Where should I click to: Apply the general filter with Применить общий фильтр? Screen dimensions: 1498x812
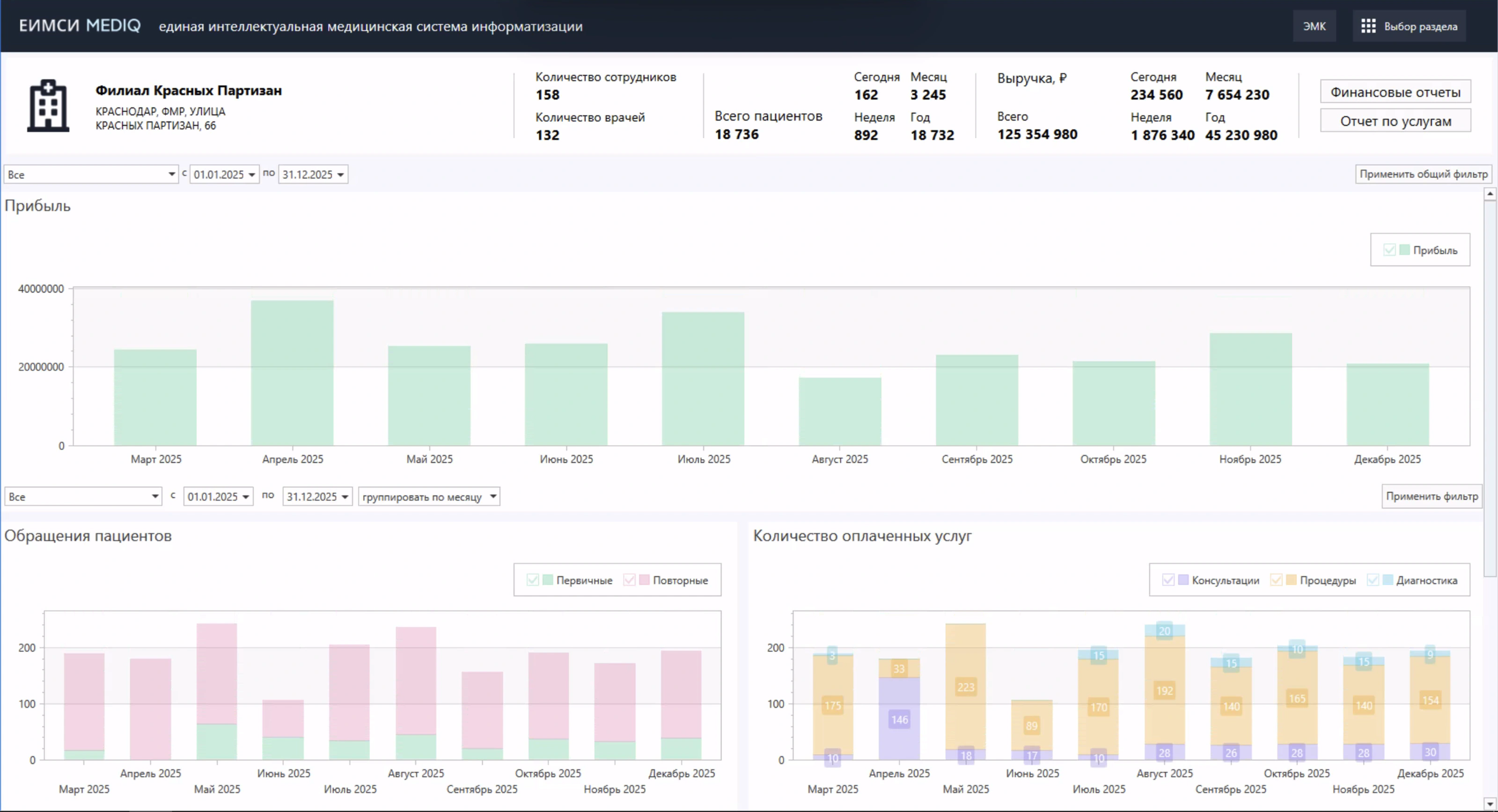pos(1423,174)
